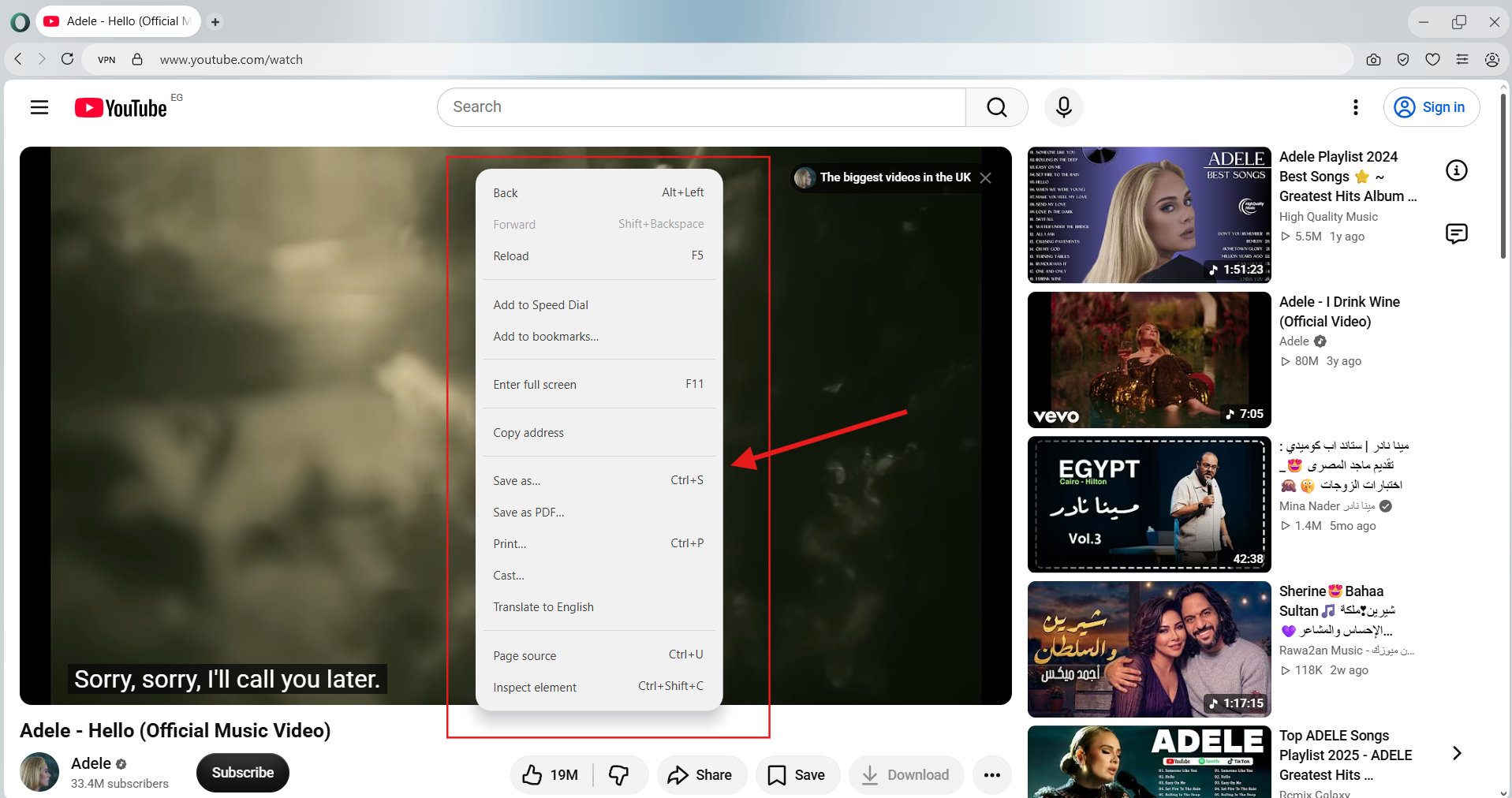Screen dimensions: 1512x798
Task: Open the ad blocker shield icon
Action: click(1403, 60)
